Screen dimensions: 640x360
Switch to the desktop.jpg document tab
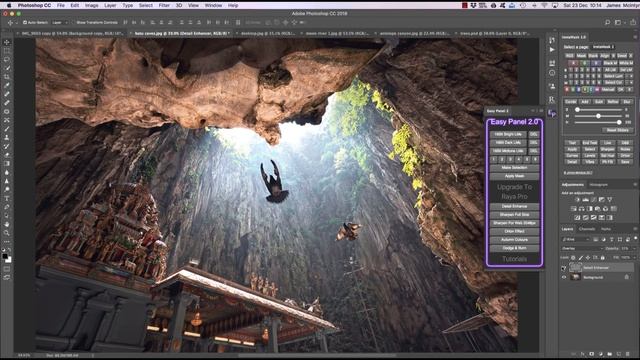[267, 33]
